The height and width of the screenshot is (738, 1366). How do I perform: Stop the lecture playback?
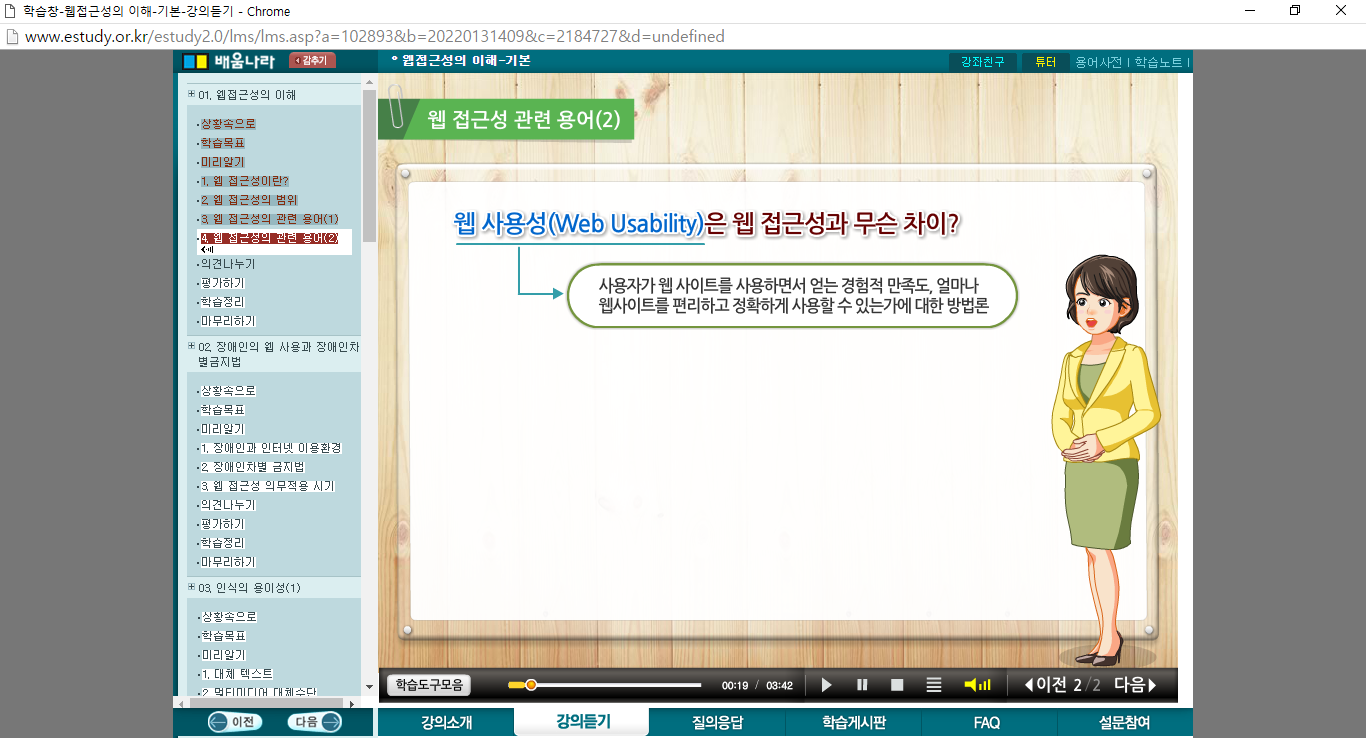897,685
